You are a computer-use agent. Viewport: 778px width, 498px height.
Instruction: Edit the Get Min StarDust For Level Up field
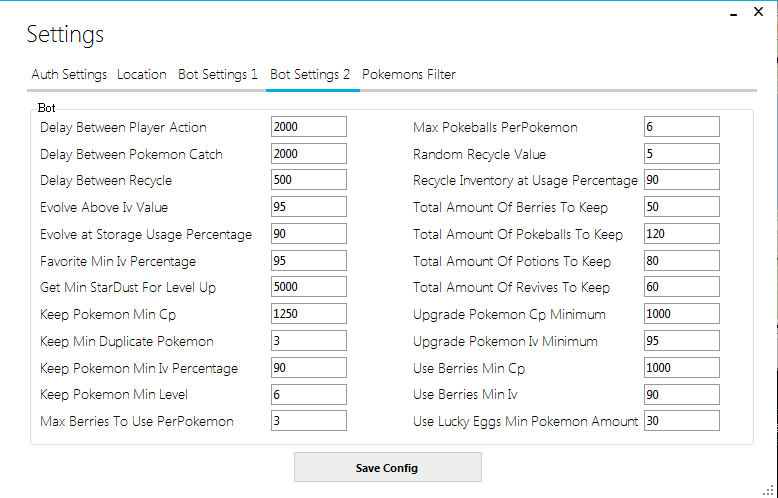point(308,287)
